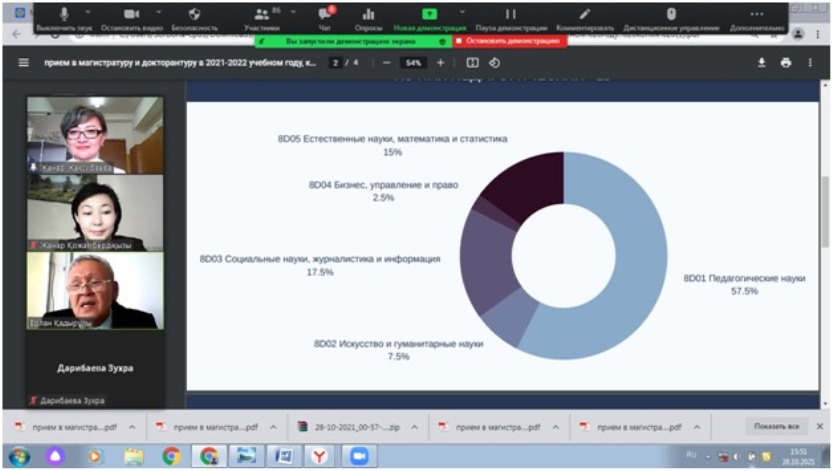
Task: Click the PDF page number field
Action: point(336,62)
